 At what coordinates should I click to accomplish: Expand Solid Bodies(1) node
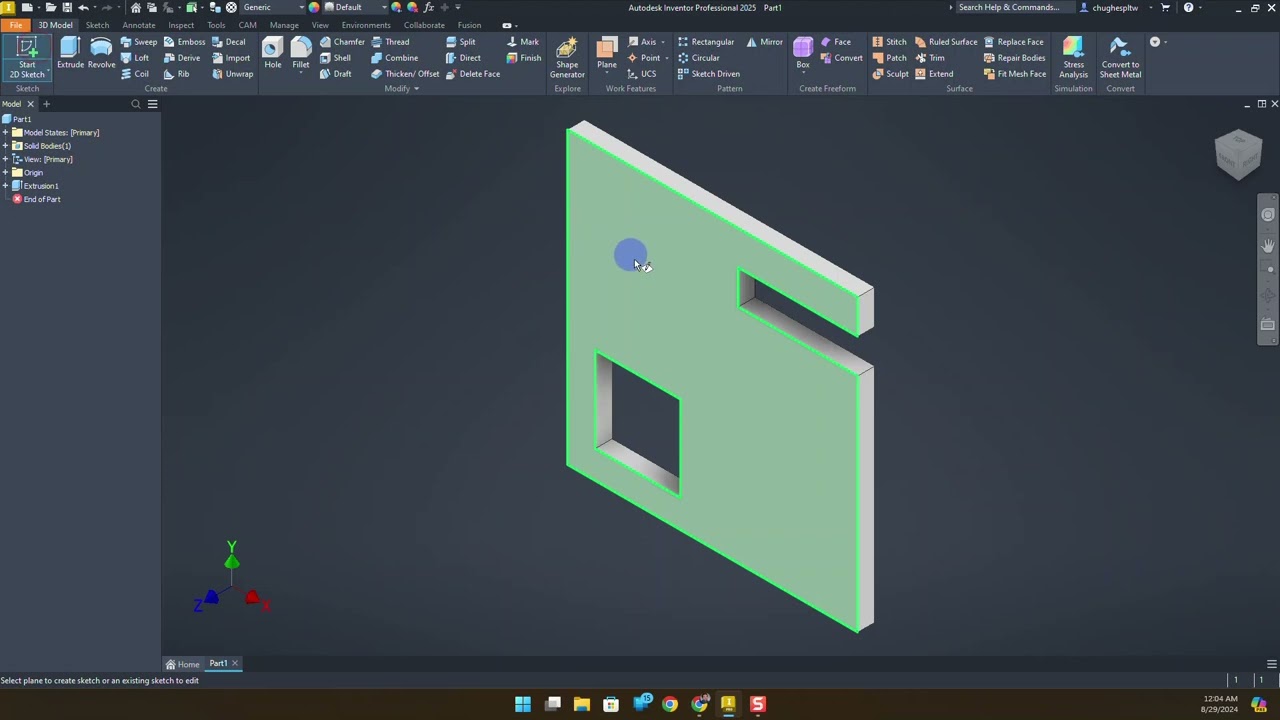(5, 146)
